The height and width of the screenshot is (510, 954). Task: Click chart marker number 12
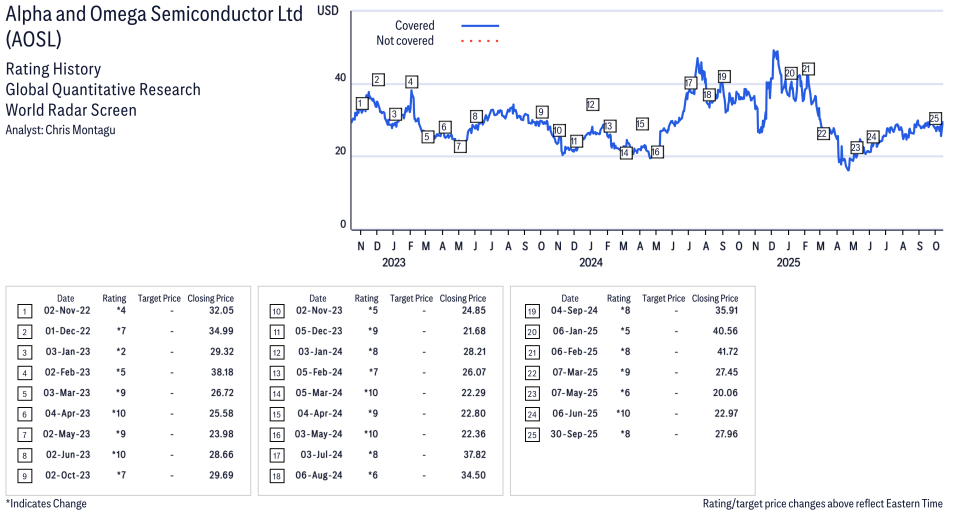coord(592,104)
